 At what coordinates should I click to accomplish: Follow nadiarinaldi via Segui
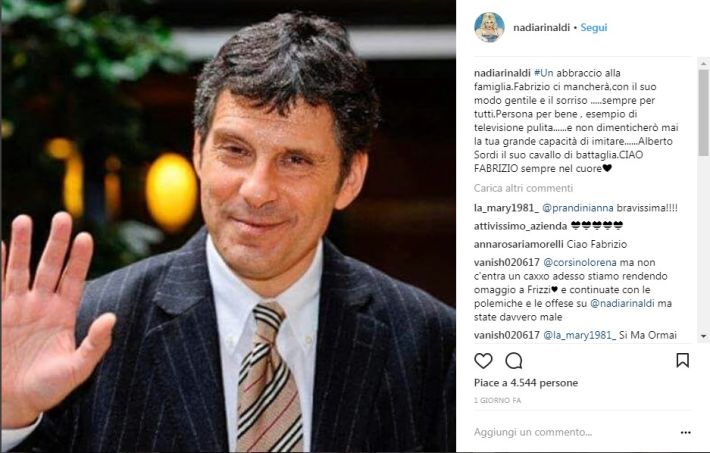tap(594, 27)
